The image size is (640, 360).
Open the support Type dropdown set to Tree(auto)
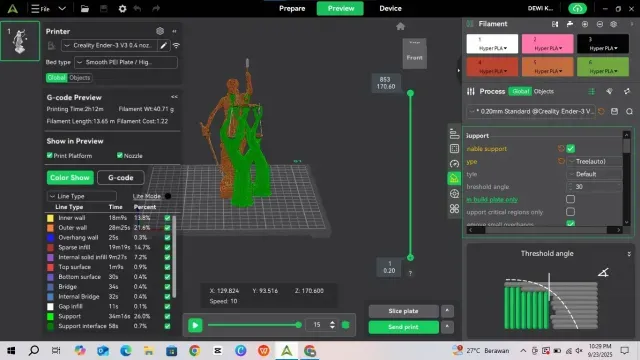[595, 162]
